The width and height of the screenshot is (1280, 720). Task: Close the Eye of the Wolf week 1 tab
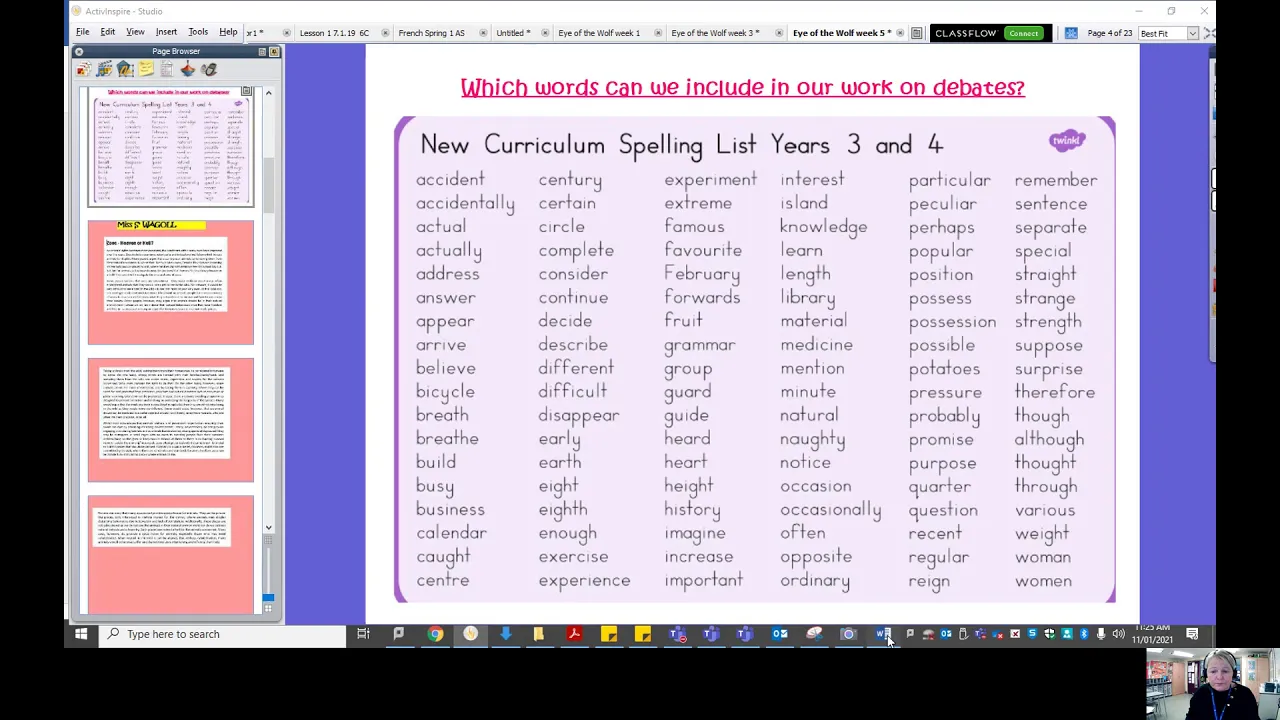coord(657,33)
